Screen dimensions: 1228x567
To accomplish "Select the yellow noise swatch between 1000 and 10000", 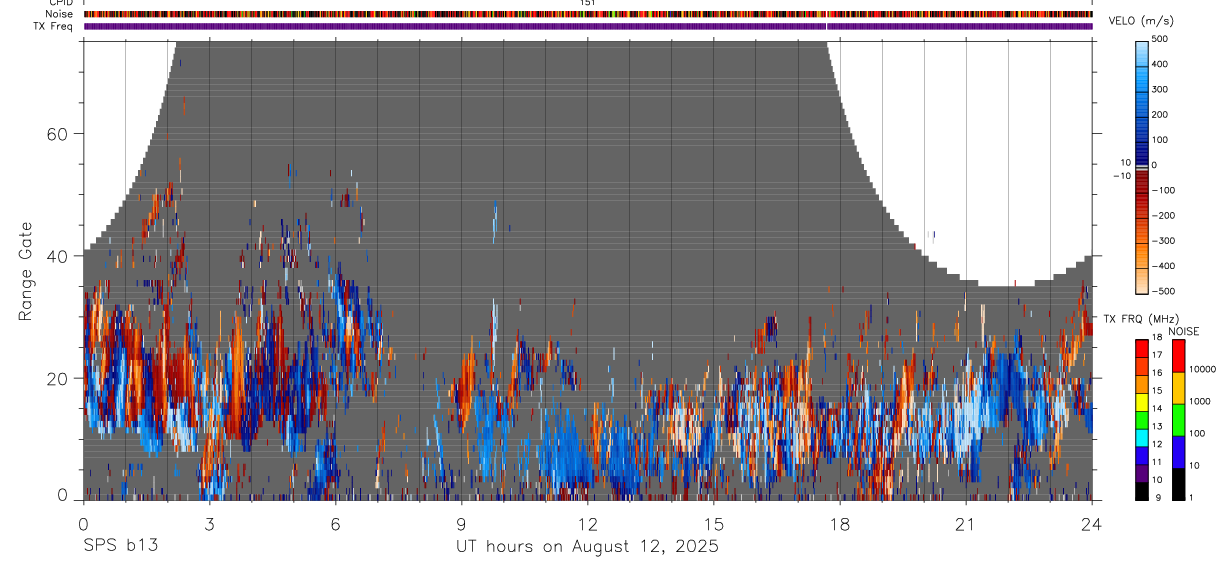I will [1177, 387].
